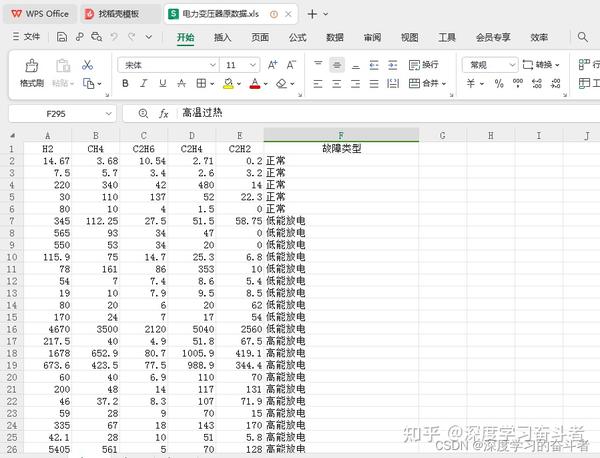Click the select-all corner triangle
The height and width of the screenshot is (458, 600).
13,135
